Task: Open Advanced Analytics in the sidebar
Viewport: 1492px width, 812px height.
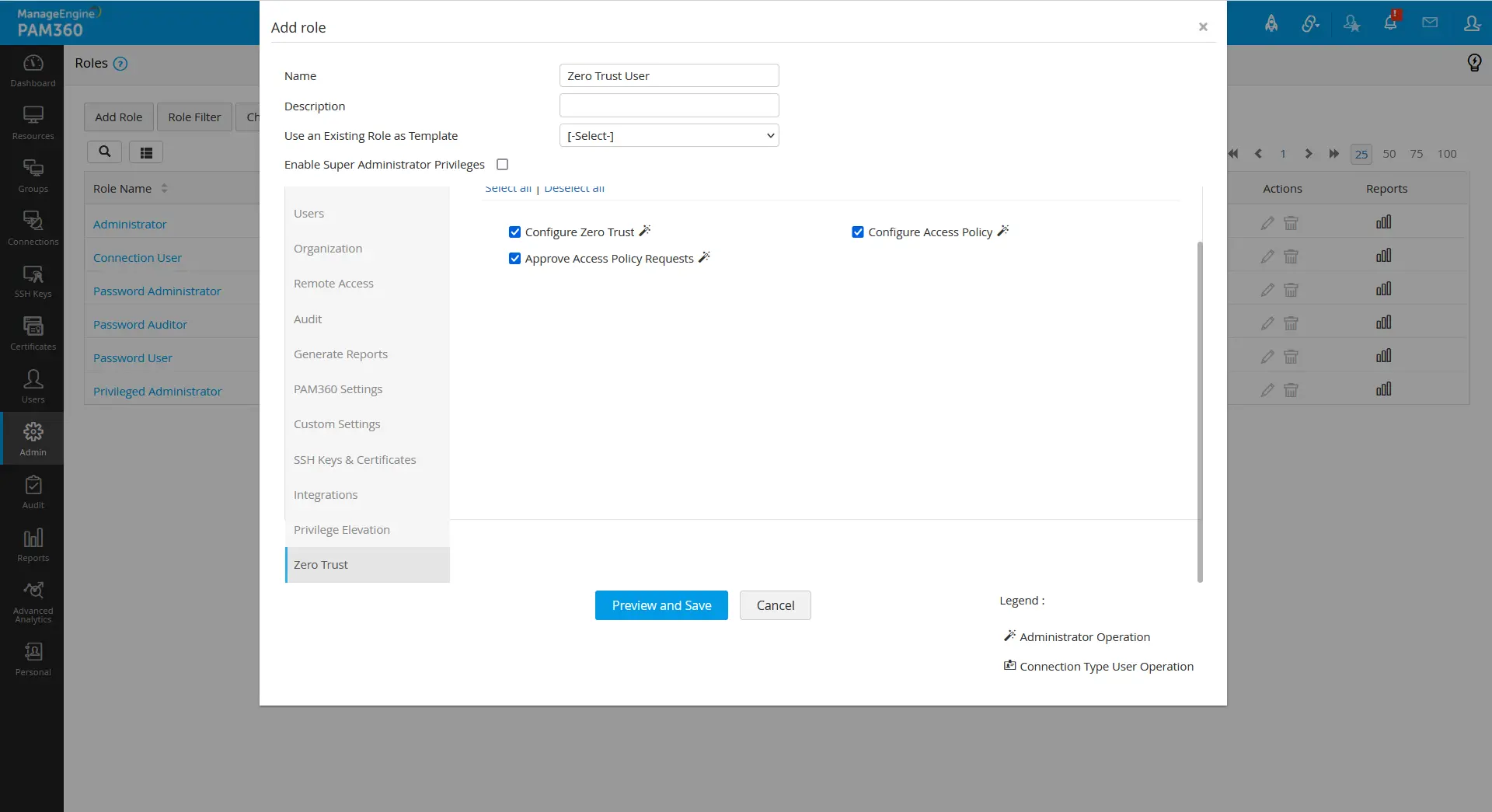Action: [x=33, y=602]
